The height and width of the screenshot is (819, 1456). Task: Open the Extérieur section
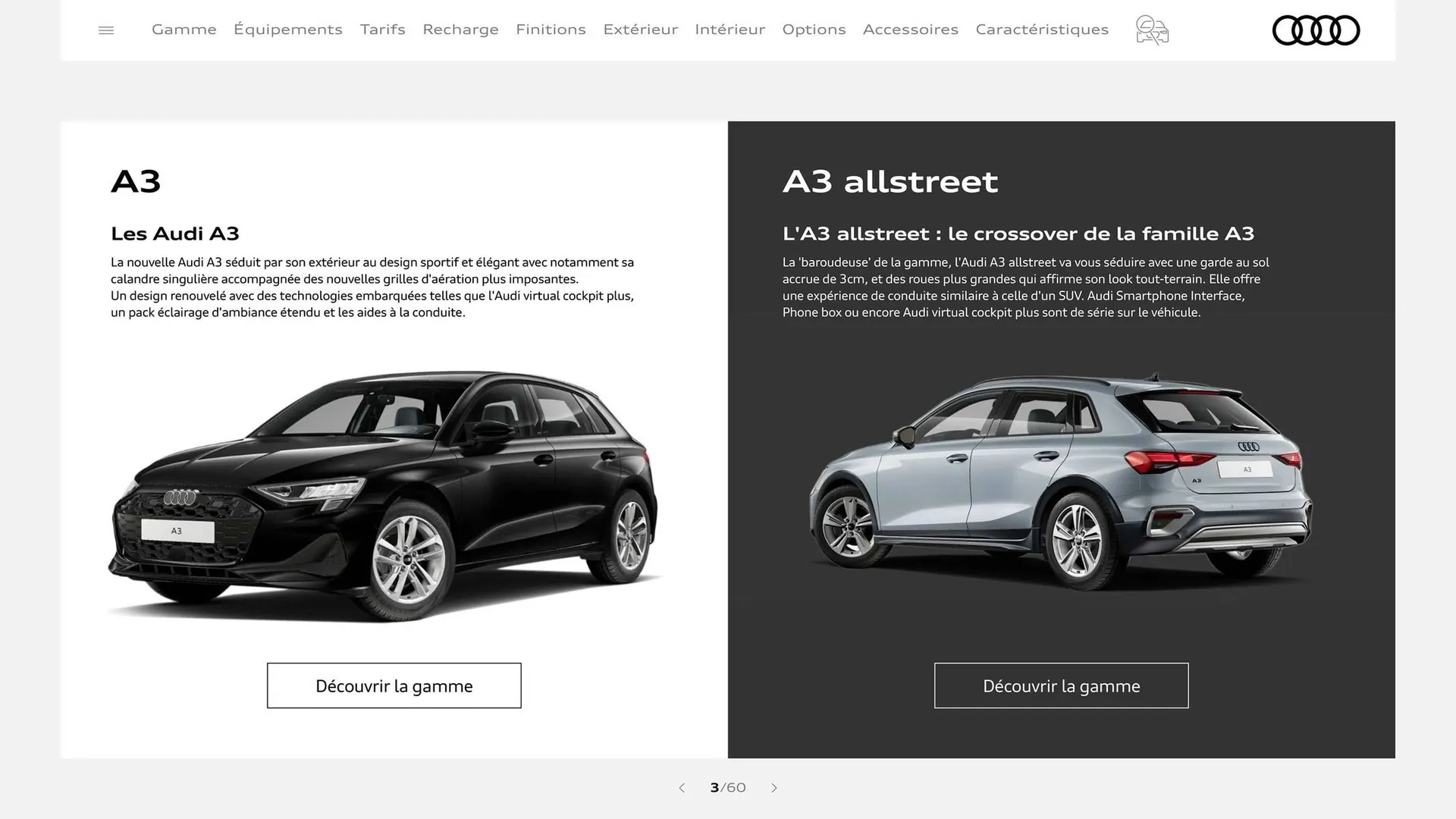[x=640, y=30]
